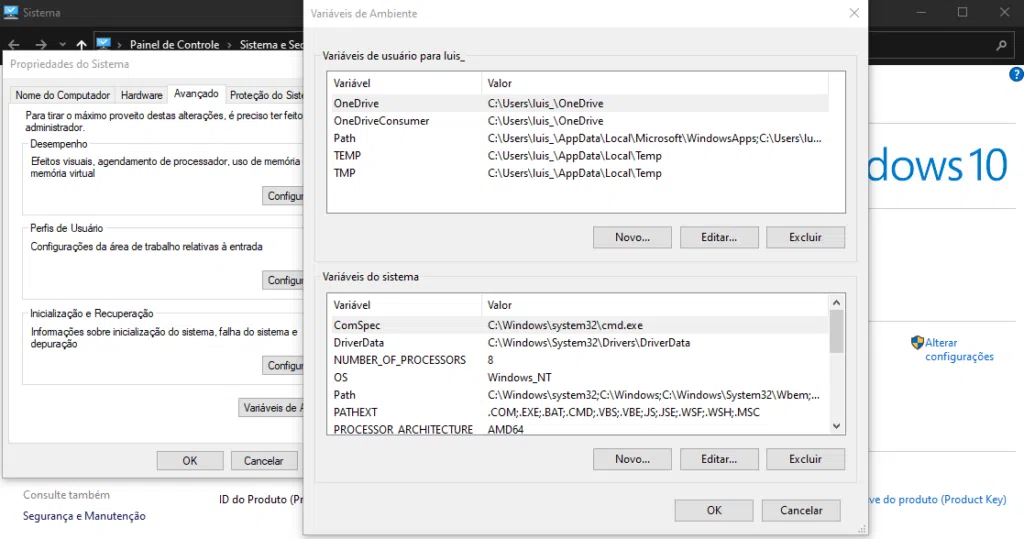This screenshot has width=1024, height=539.
Task: Switch to the Avançado tab
Action: (x=196, y=93)
